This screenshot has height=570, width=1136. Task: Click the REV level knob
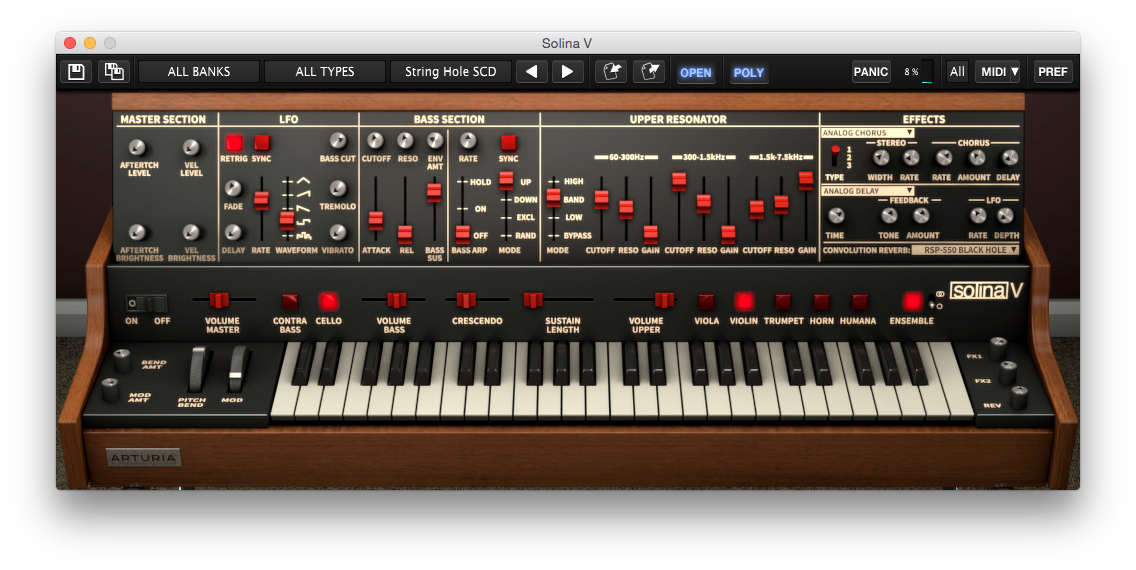coord(1019,398)
